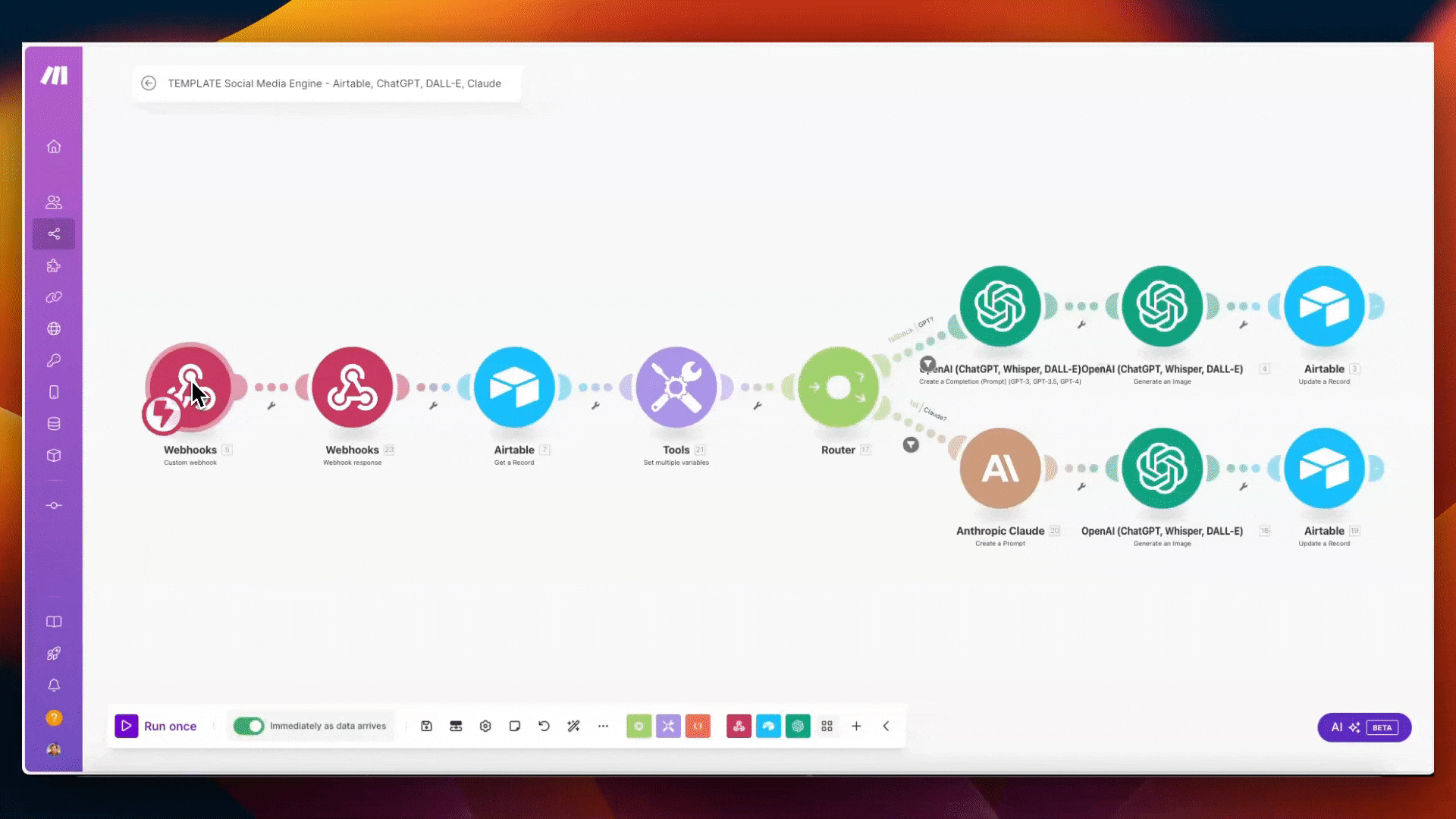The height and width of the screenshot is (819, 1456).
Task: Open the orange Help question icon
Action: tap(54, 717)
